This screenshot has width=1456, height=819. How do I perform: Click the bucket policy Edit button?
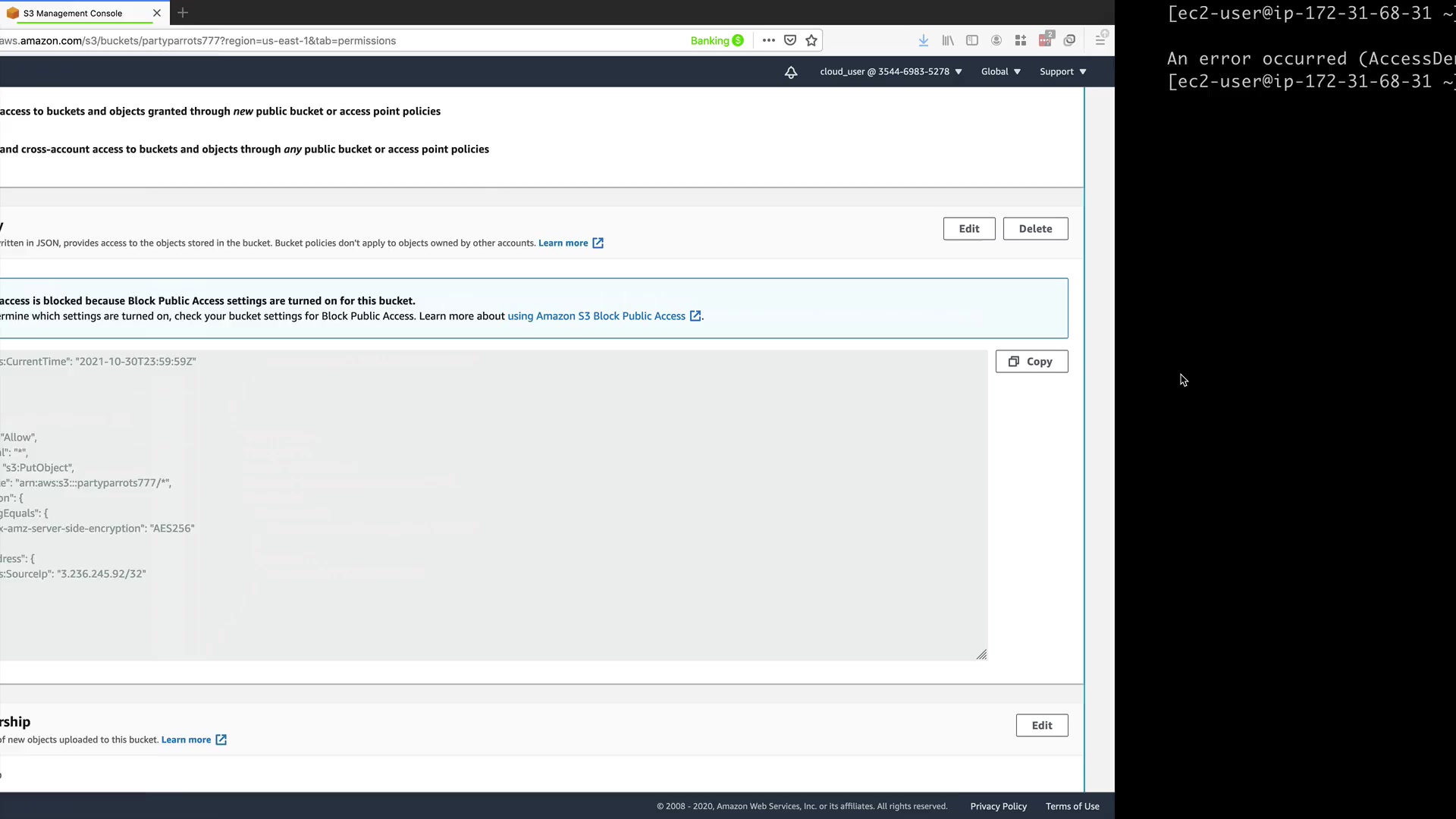(x=968, y=229)
